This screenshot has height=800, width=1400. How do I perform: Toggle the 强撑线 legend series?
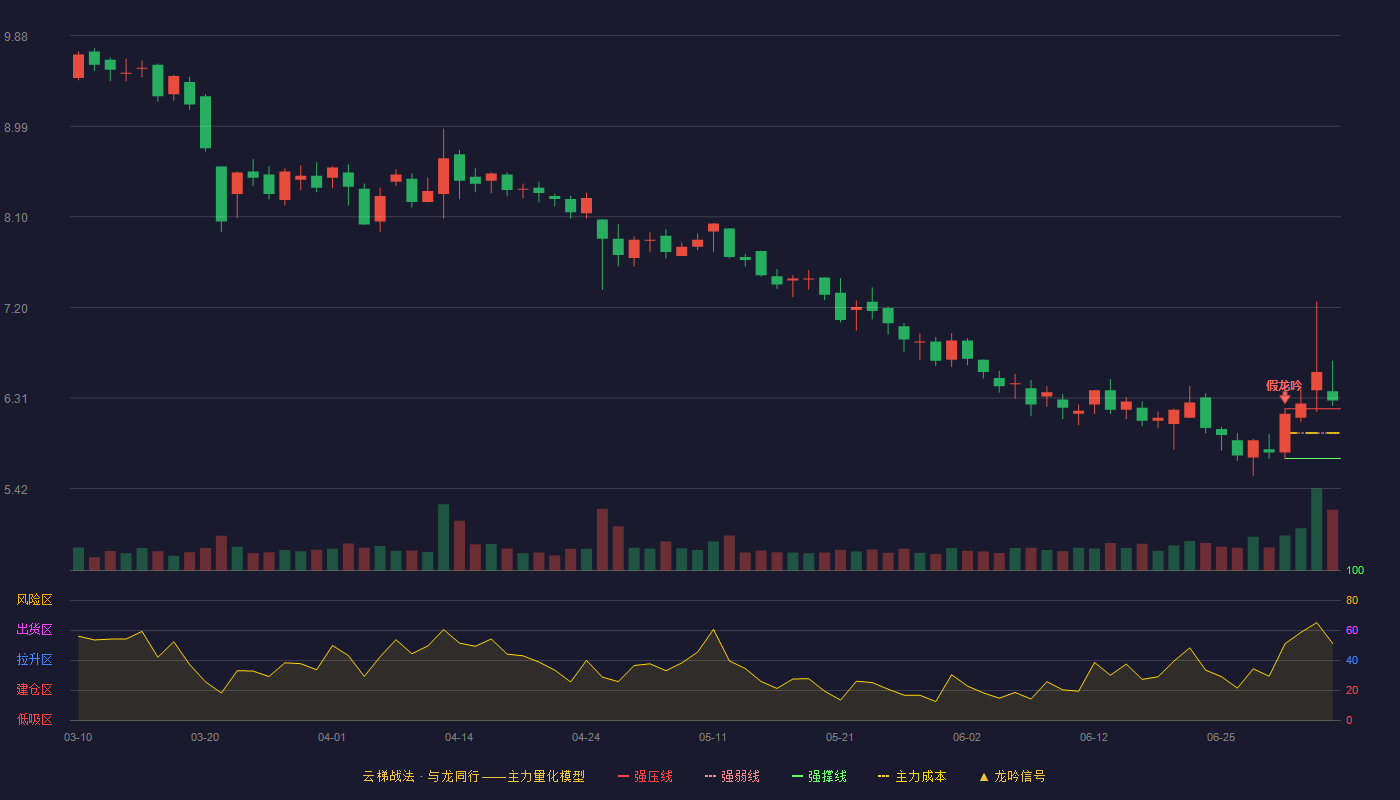point(819,776)
